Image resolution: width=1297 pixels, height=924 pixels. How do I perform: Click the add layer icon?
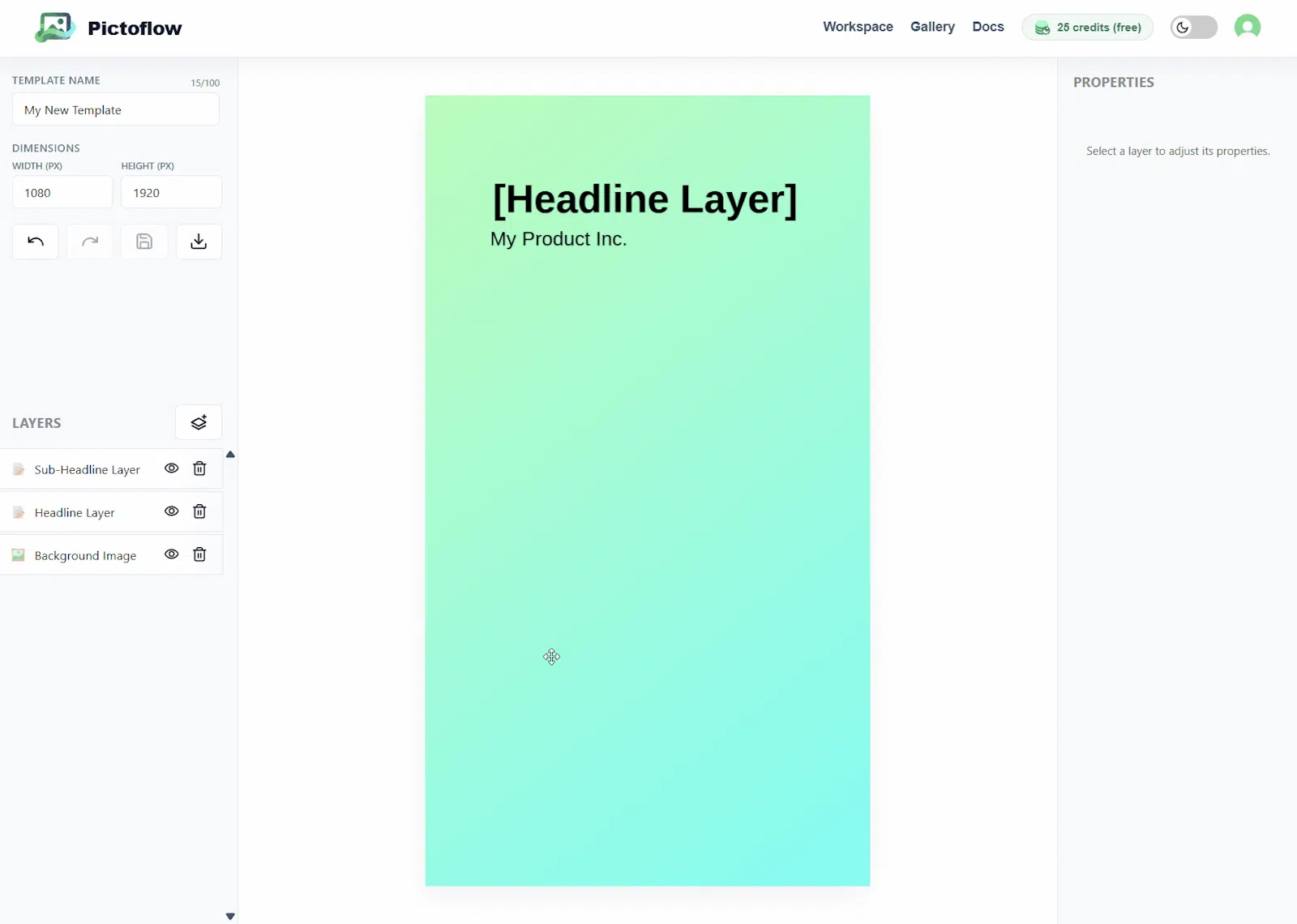pyautogui.click(x=199, y=422)
